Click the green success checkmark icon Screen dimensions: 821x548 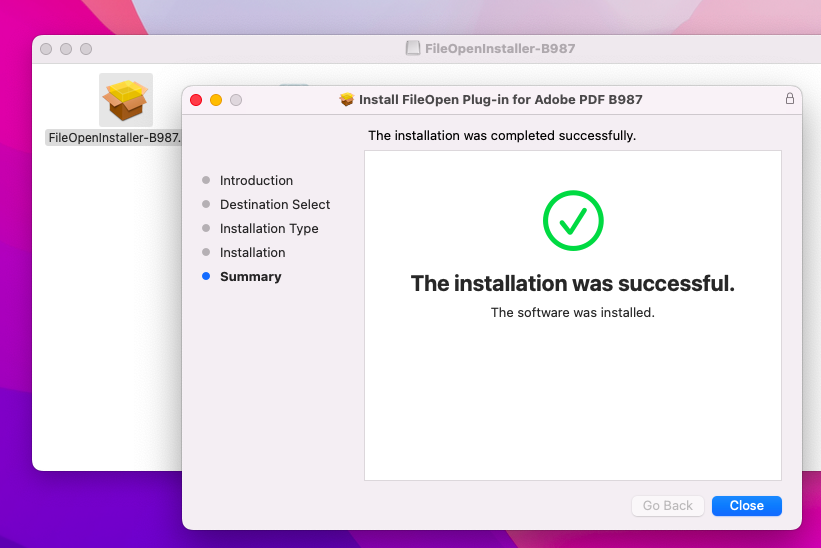click(x=573, y=220)
